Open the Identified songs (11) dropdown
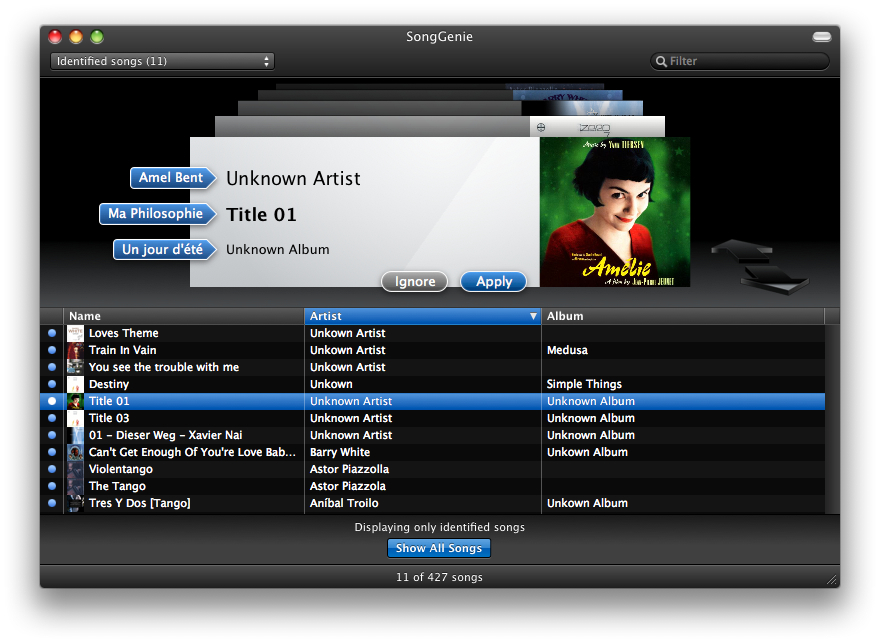The width and height of the screenshot is (880, 643). tap(162, 61)
